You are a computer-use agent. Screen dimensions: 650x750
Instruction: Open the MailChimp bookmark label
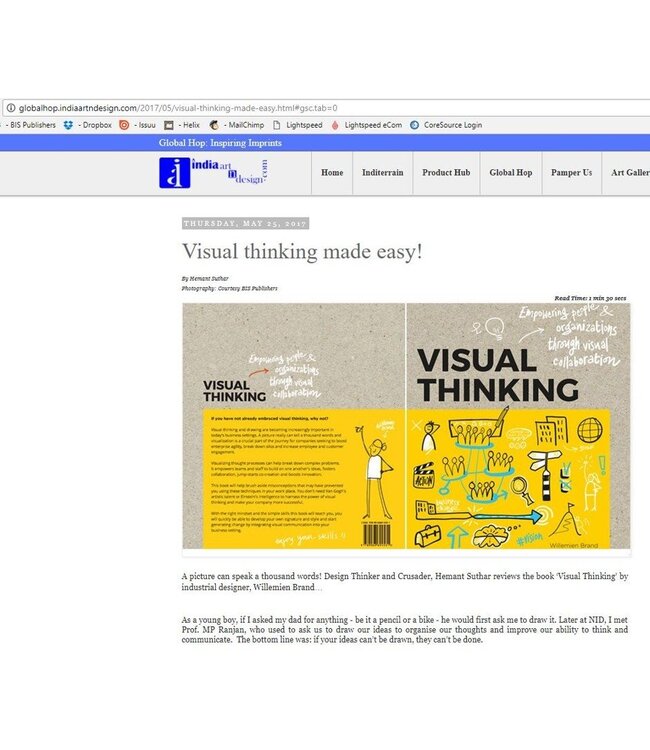tap(244, 125)
